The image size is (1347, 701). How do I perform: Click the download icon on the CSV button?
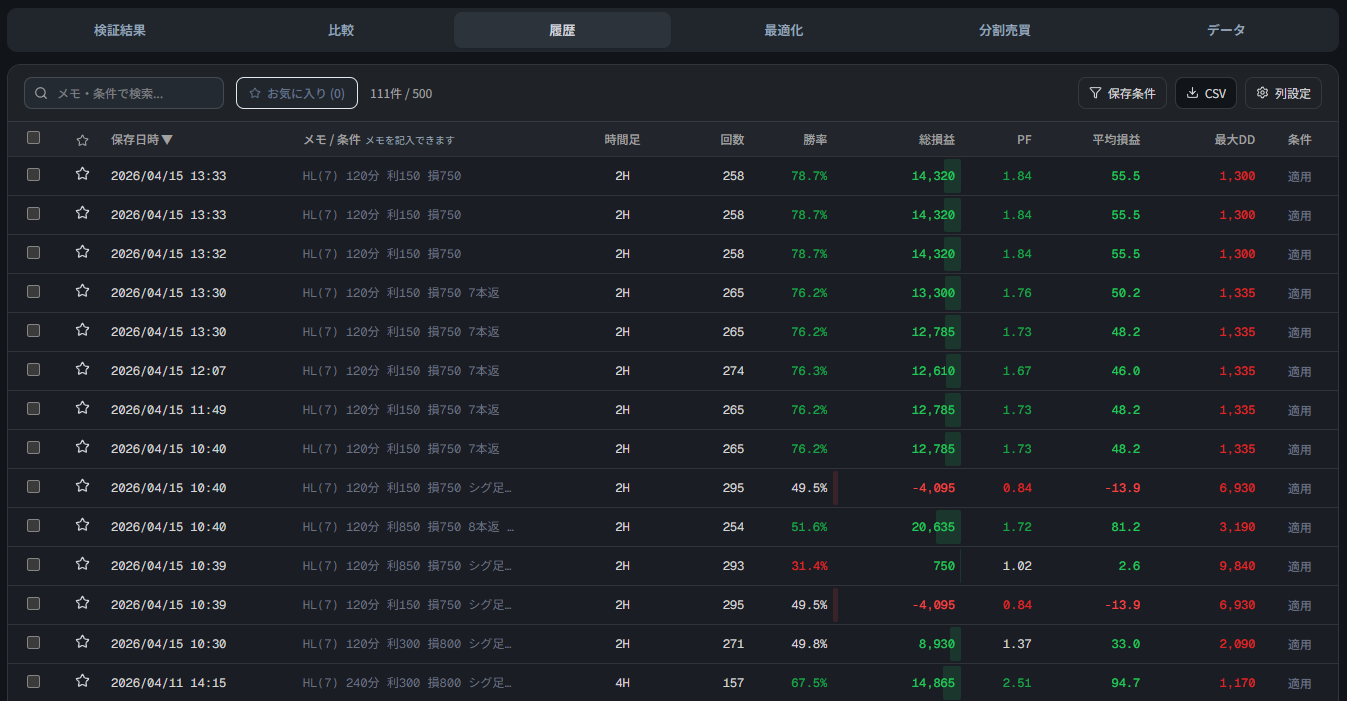coord(1192,93)
